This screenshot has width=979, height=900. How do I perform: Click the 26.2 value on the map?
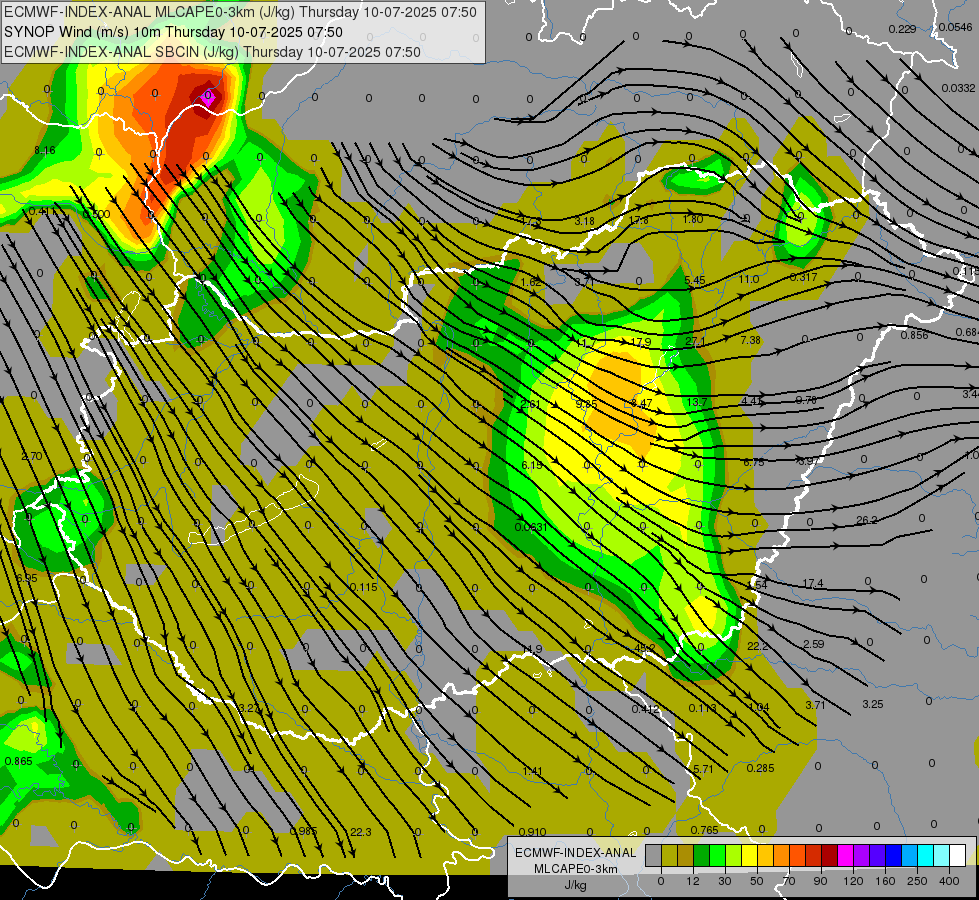pyautogui.click(x=867, y=520)
